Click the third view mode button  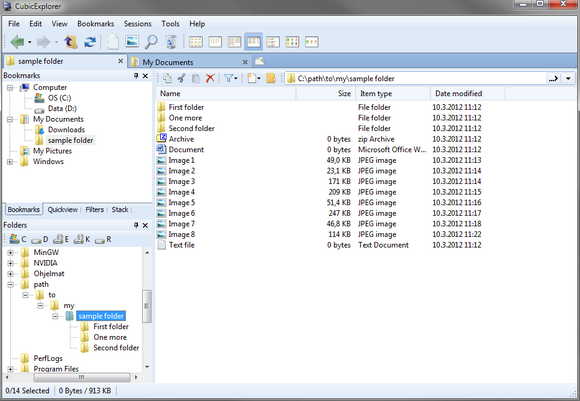point(235,42)
